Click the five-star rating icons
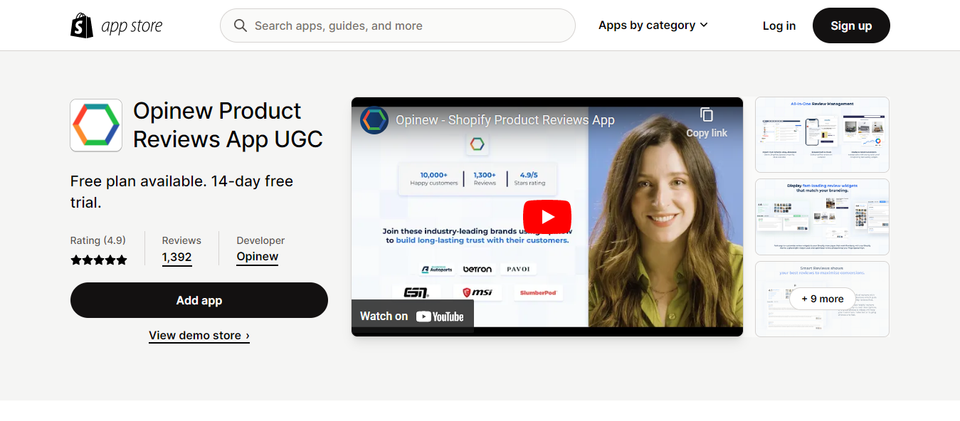 (99, 260)
